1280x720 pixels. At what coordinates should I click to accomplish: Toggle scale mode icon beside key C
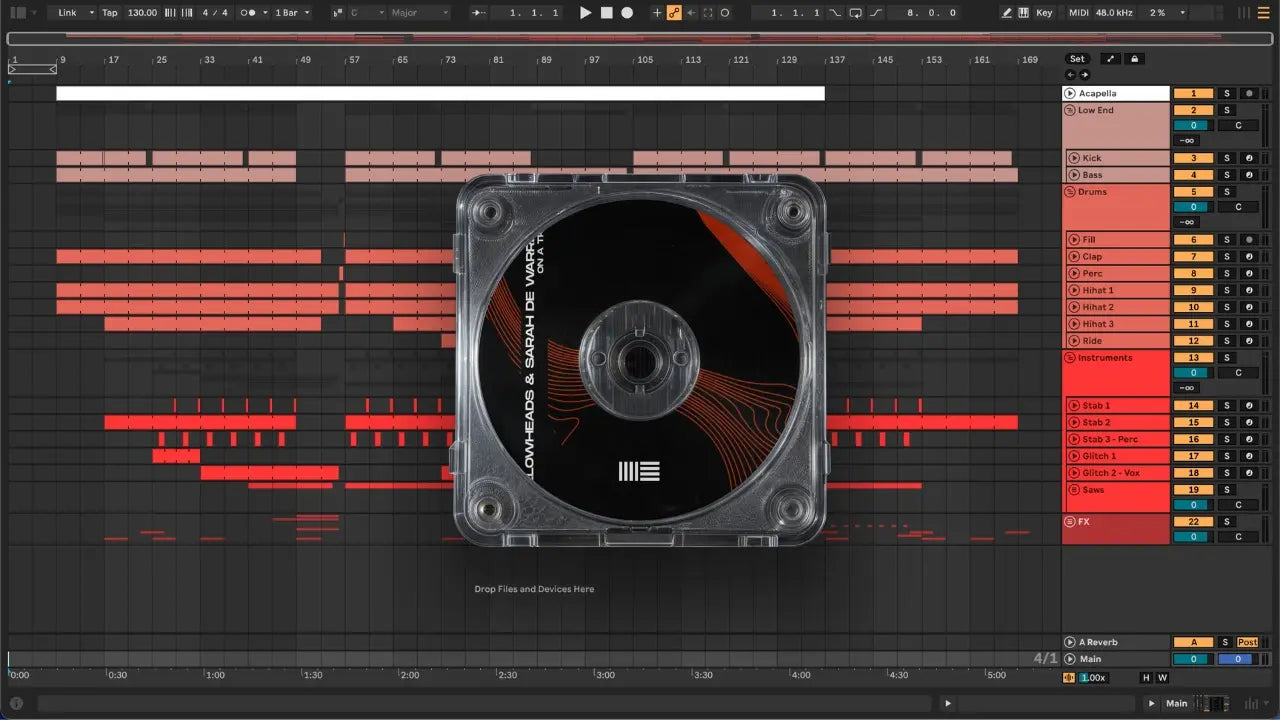coord(337,13)
